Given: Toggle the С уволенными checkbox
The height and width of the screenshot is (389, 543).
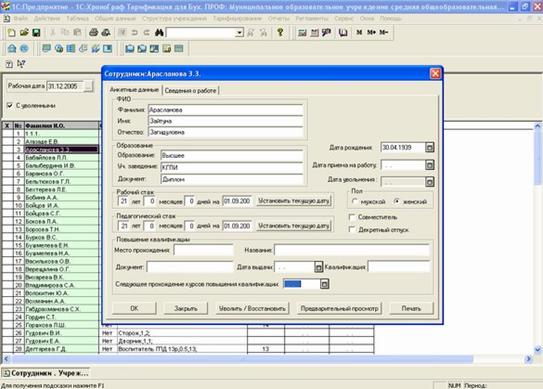Looking at the screenshot, I should click(10, 105).
